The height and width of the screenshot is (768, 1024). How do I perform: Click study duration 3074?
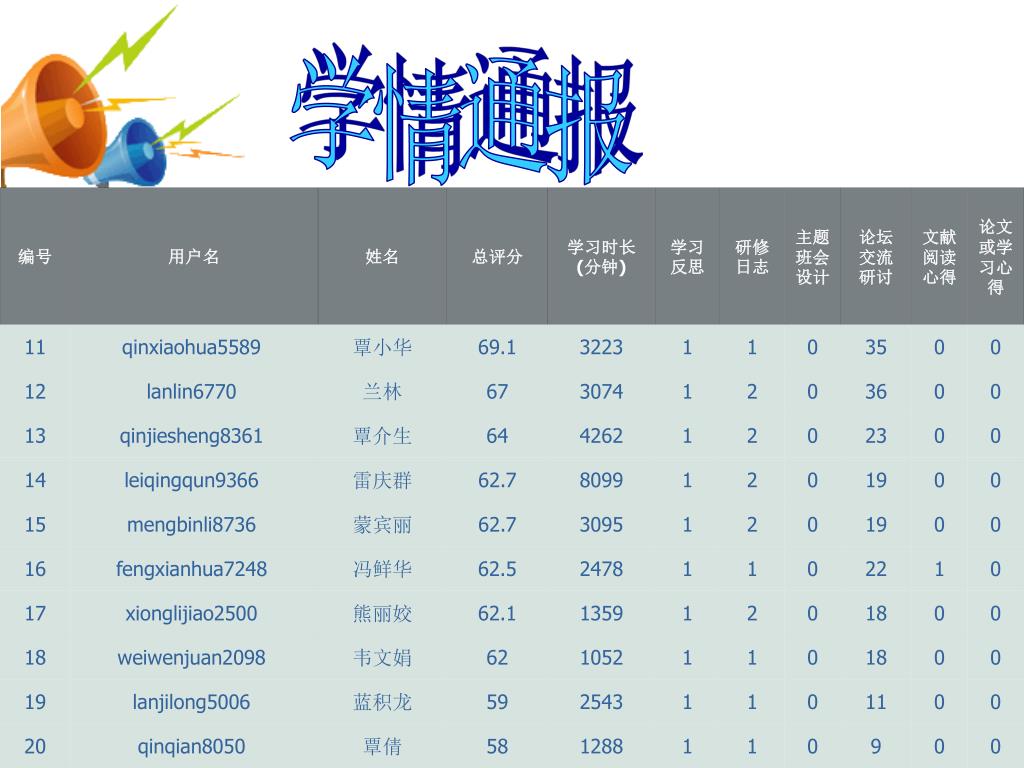click(601, 392)
